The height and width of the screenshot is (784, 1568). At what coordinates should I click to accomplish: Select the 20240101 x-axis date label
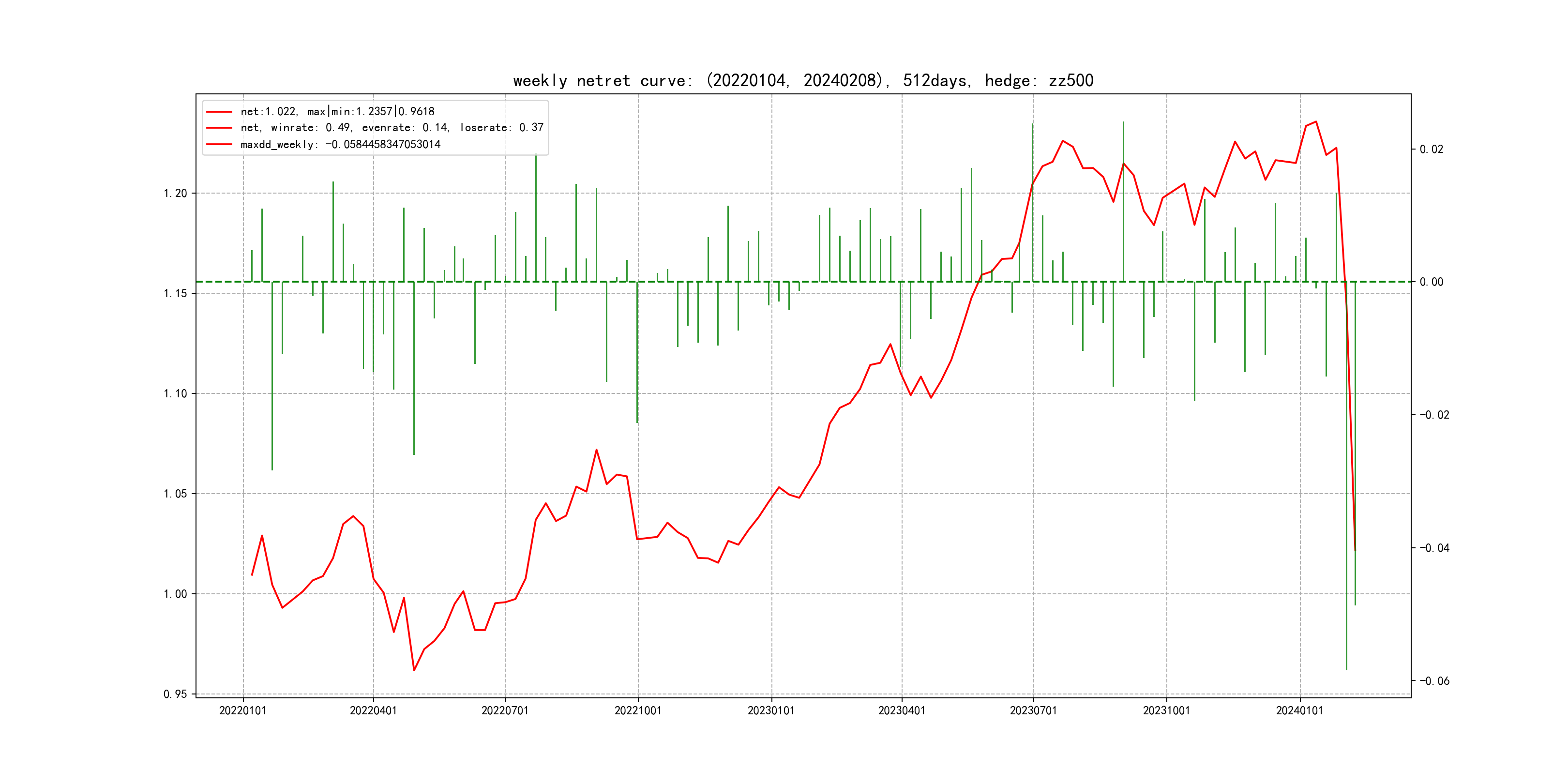(x=1299, y=711)
